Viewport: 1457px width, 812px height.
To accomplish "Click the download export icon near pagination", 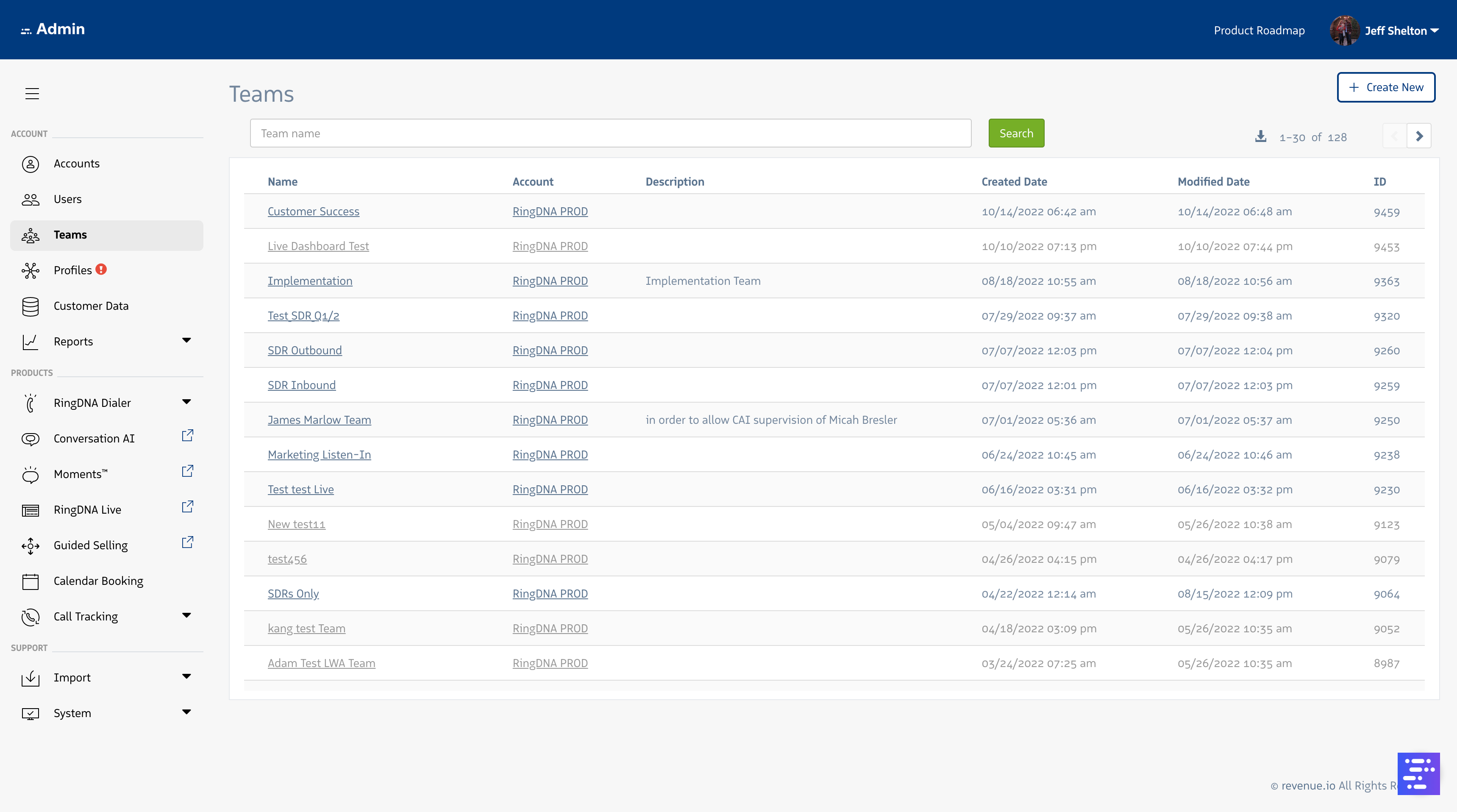I will point(1260,136).
